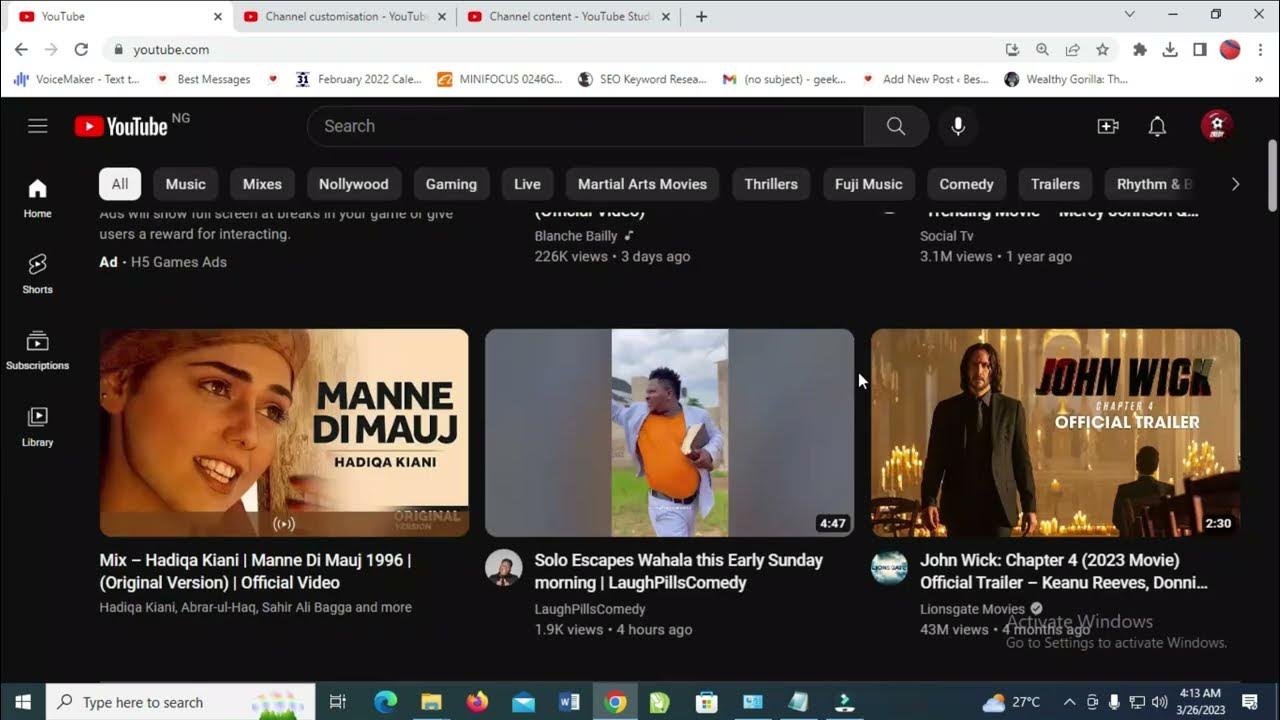Open Word from the taskbar

[569, 702]
